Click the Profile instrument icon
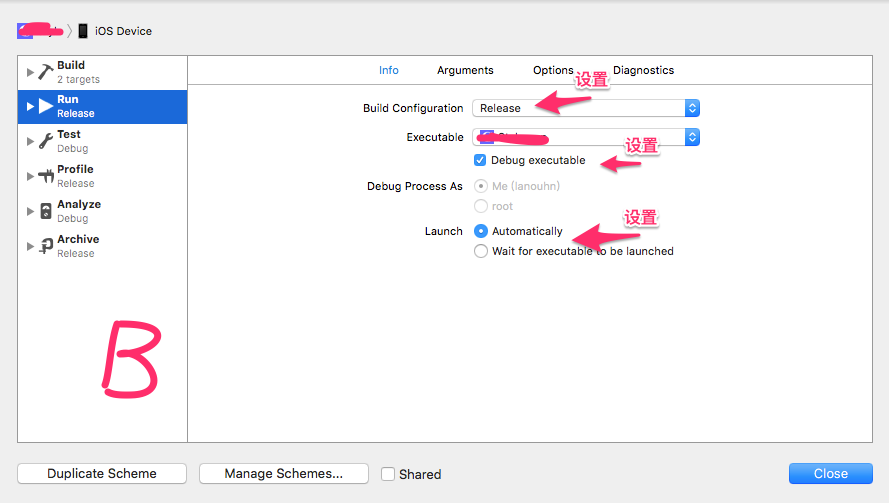Screen dimensions: 889x503 click(x=46, y=176)
